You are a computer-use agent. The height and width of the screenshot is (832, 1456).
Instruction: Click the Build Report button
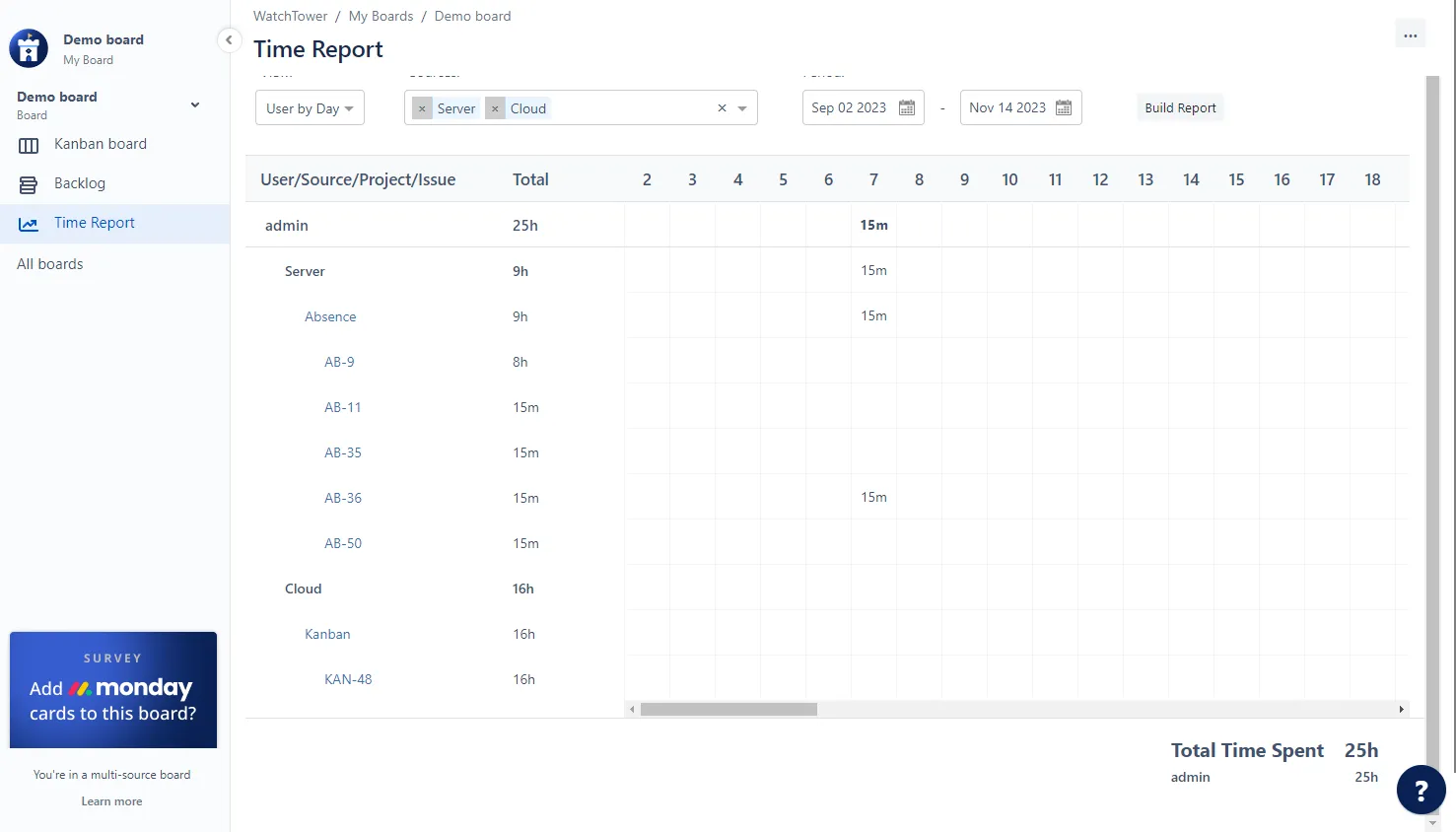[1180, 107]
